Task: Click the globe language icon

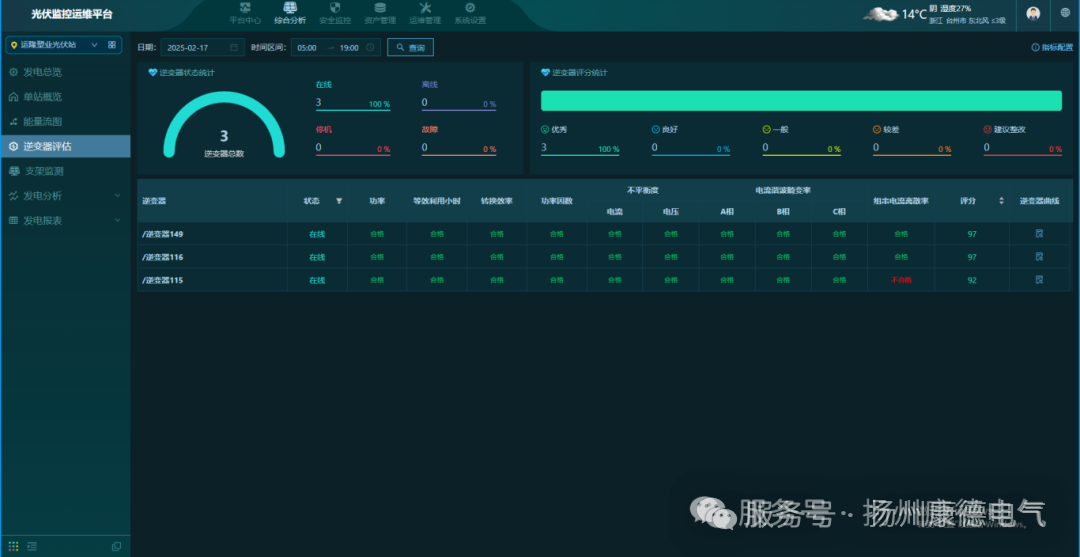Action: point(1064,13)
